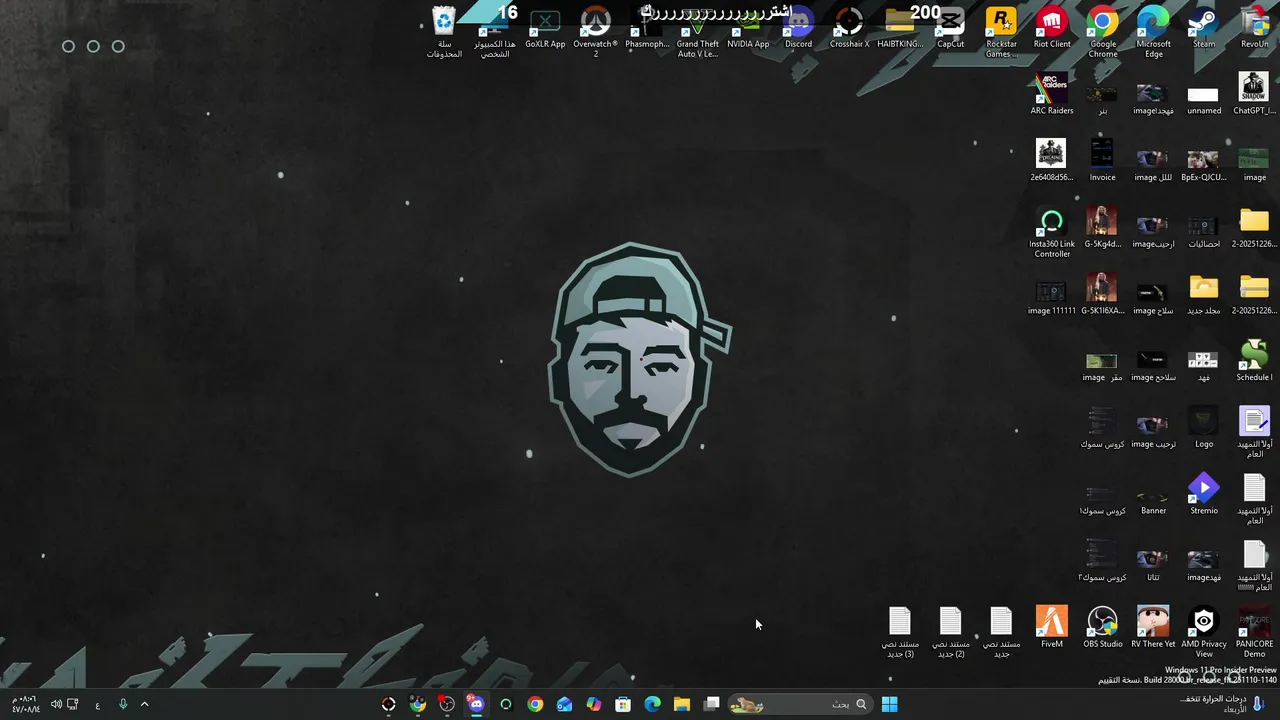Select the Invoice file on the desktop
Screen dimensions: 1280x720
1102,161
